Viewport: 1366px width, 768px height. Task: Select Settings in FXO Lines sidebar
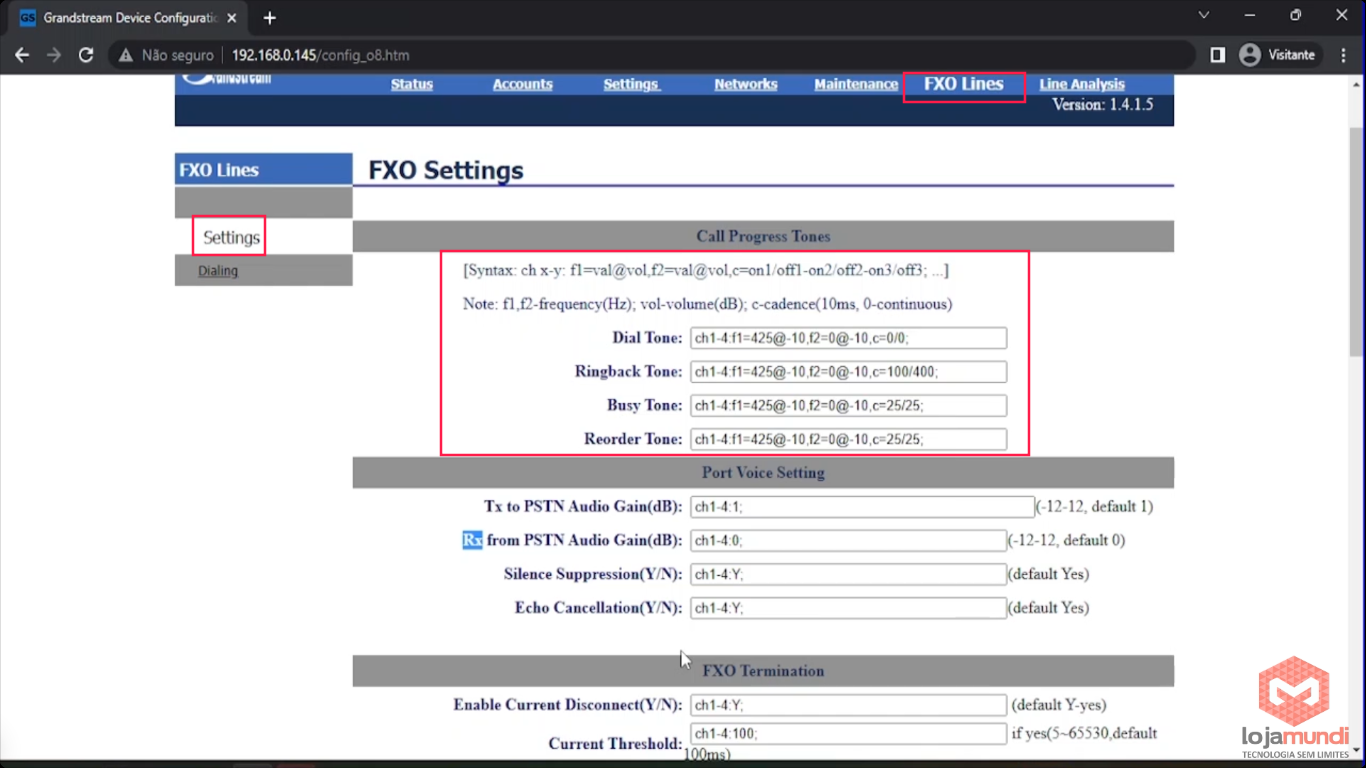point(231,237)
